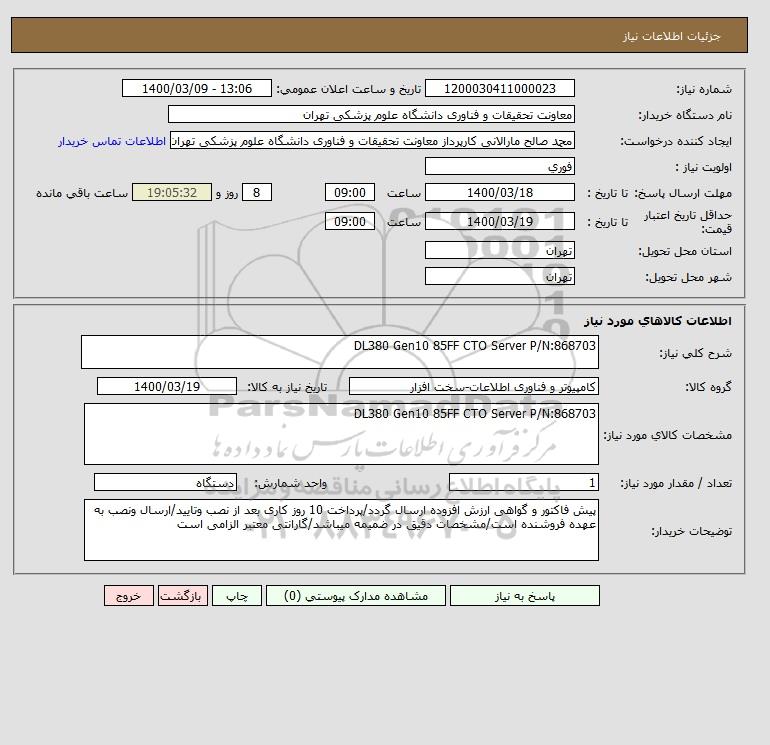Screen dimensions: 770x745
Task: Click the item specifications text box
Action: tap(341, 434)
